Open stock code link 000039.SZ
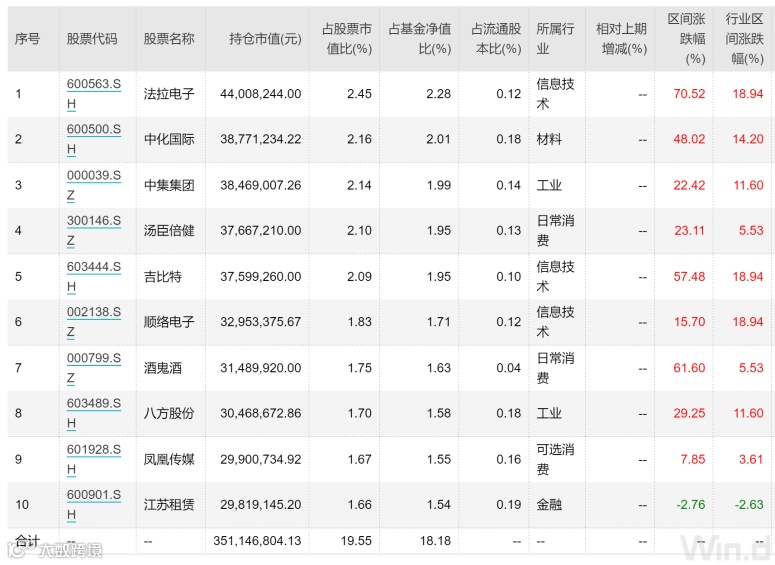 click(94, 185)
